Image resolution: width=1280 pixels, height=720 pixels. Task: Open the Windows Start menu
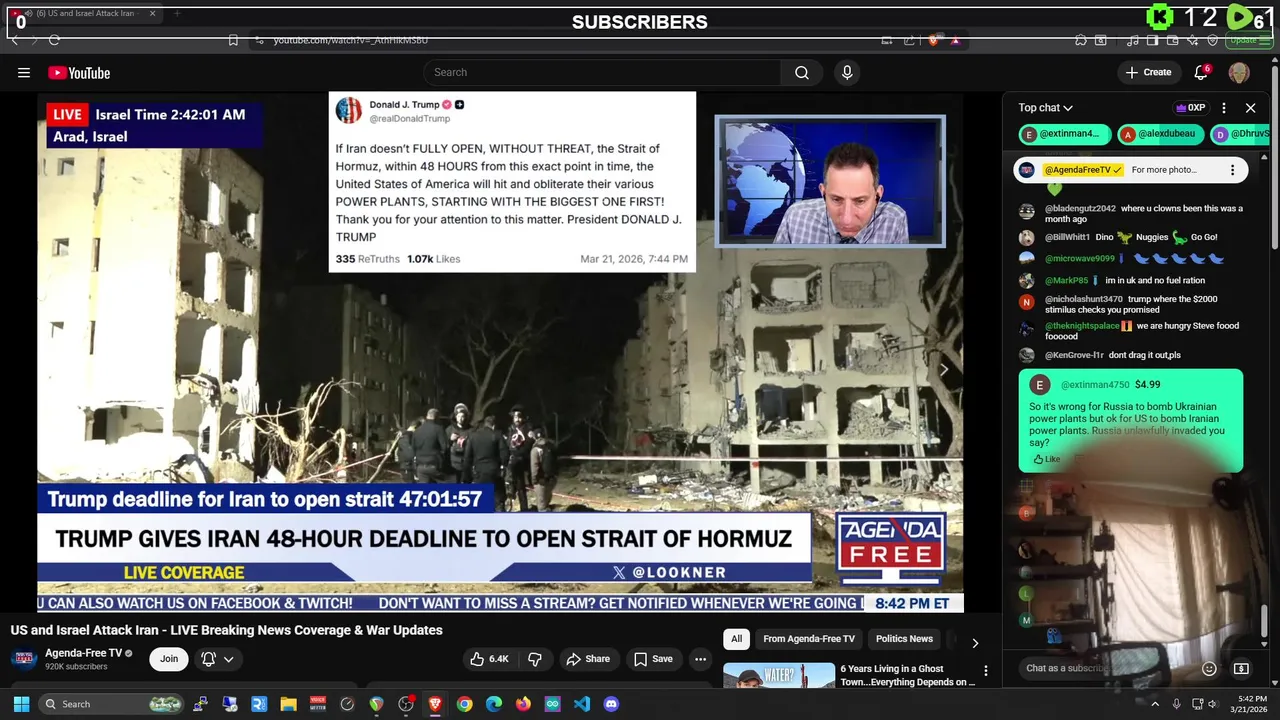tap(21, 704)
